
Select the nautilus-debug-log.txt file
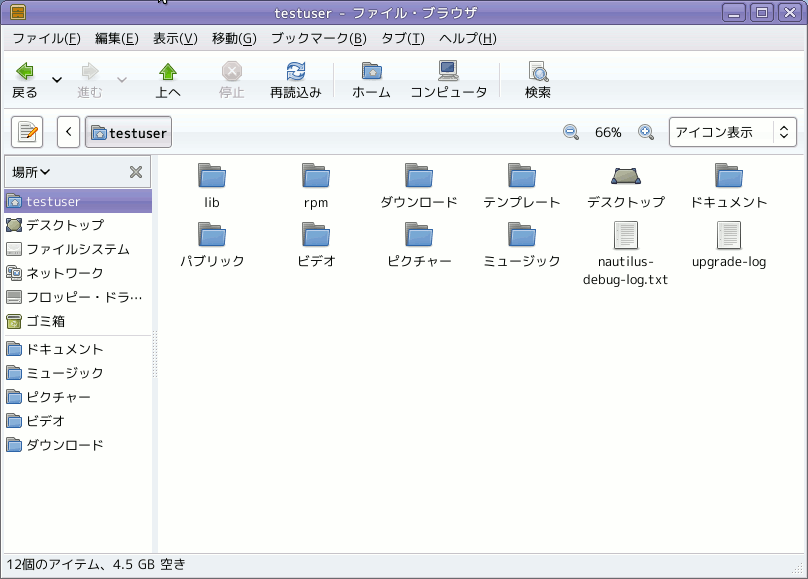pos(625,254)
